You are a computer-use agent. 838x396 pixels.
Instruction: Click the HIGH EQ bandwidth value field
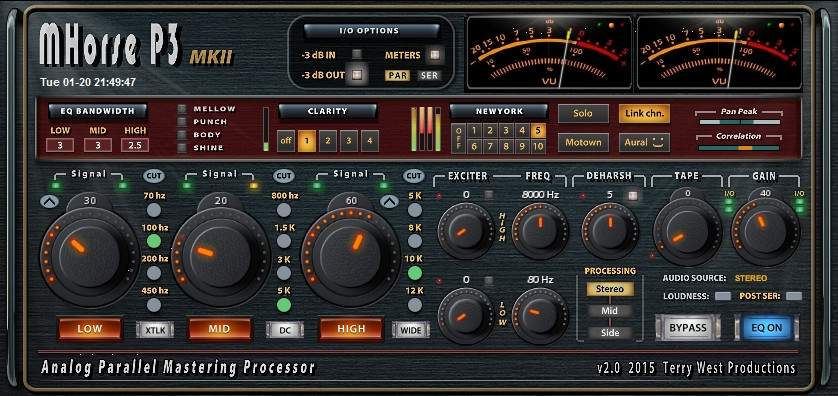tap(135, 145)
